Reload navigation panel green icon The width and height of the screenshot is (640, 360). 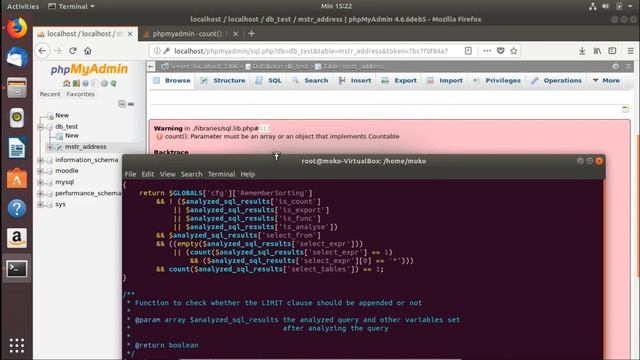113,83
